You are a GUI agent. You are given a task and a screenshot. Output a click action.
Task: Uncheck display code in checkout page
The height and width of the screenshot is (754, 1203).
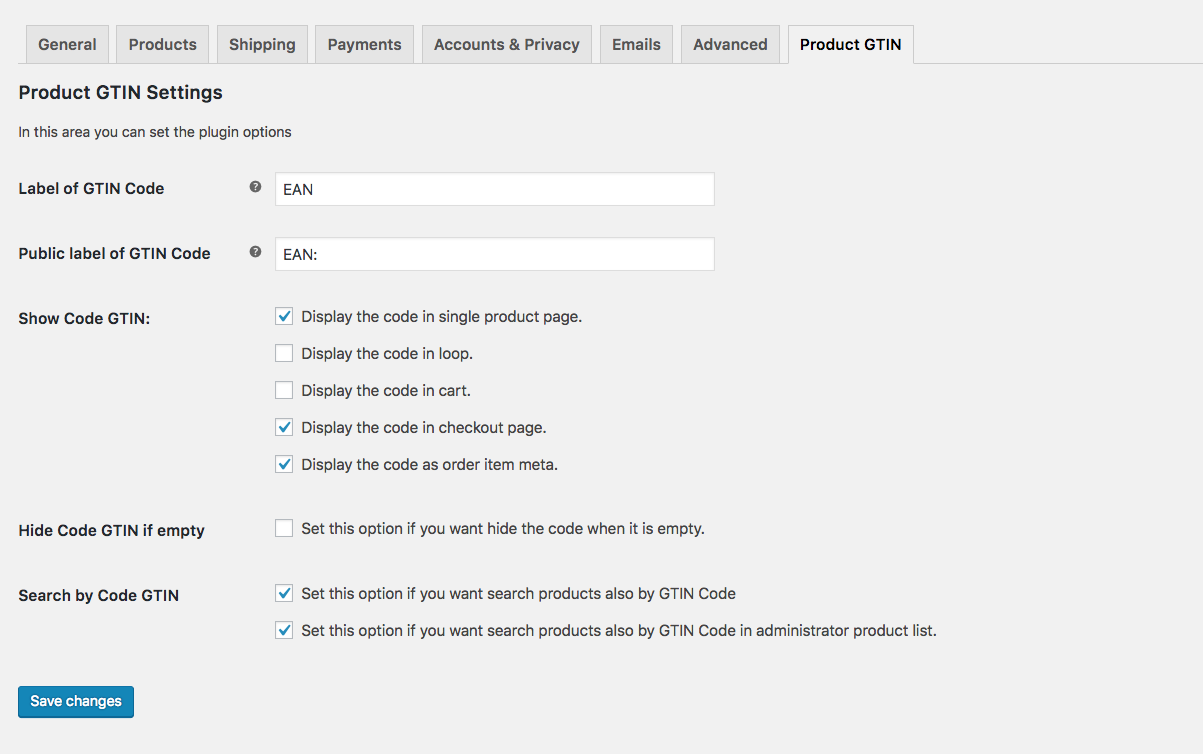pyautogui.click(x=284, y=428)
